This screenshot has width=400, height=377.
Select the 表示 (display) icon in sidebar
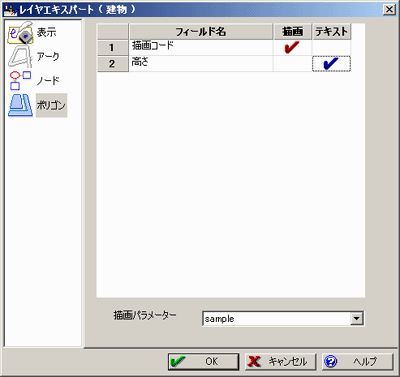click(x=20, y=33)
